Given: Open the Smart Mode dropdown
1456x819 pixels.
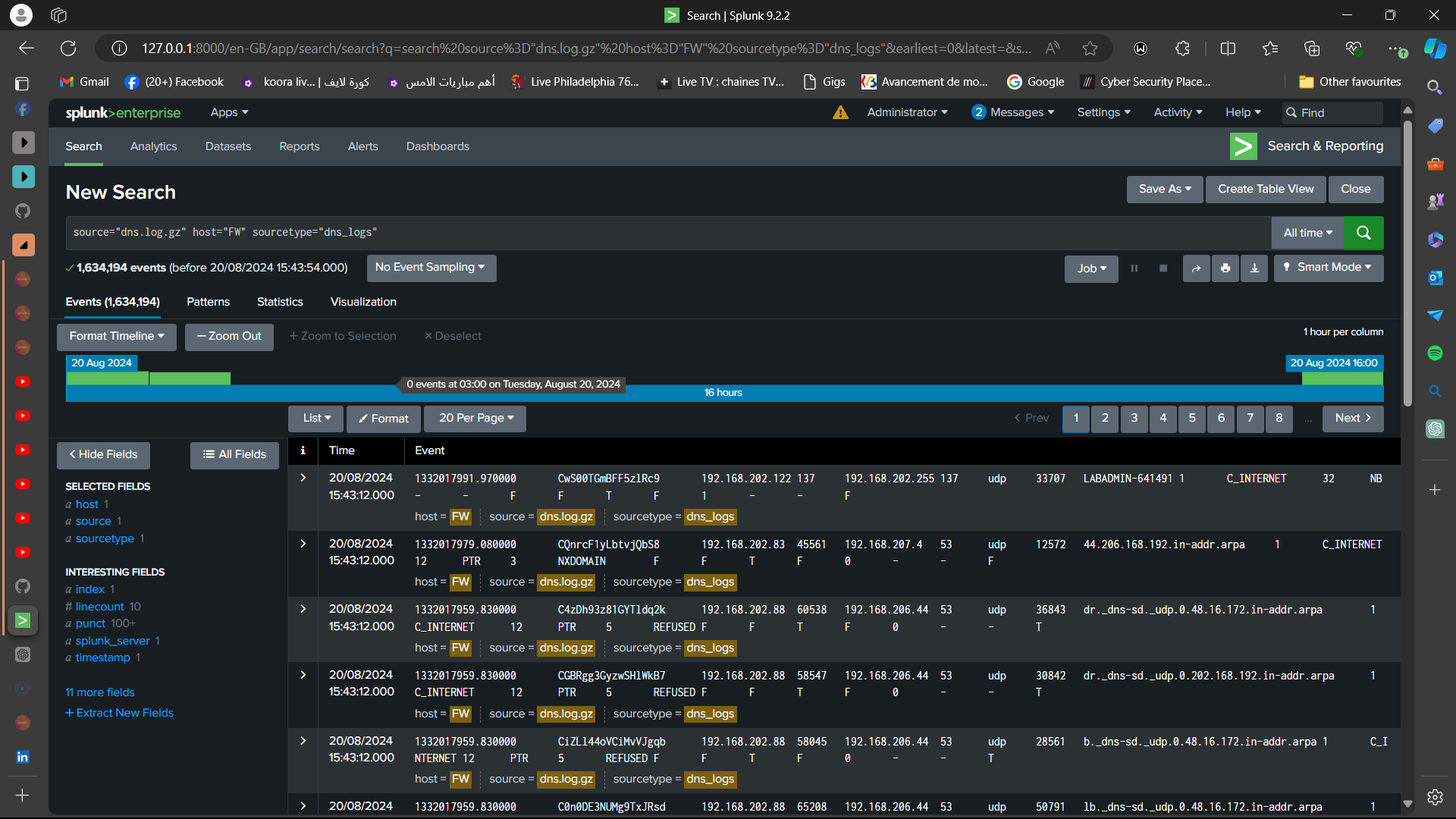Looking at the screenshot, I should (x=1329, y=268).
